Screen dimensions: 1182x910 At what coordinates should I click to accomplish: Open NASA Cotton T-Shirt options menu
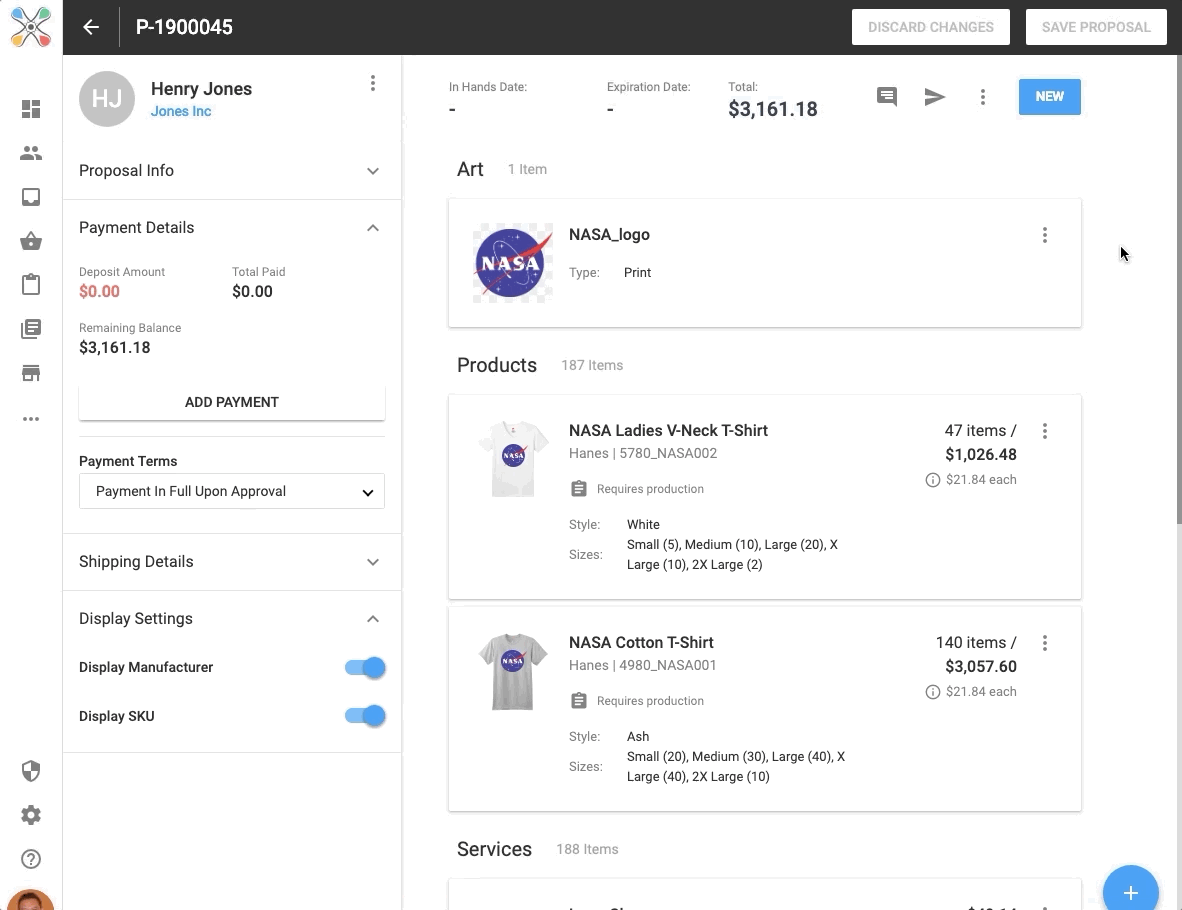pos(1045,643)
